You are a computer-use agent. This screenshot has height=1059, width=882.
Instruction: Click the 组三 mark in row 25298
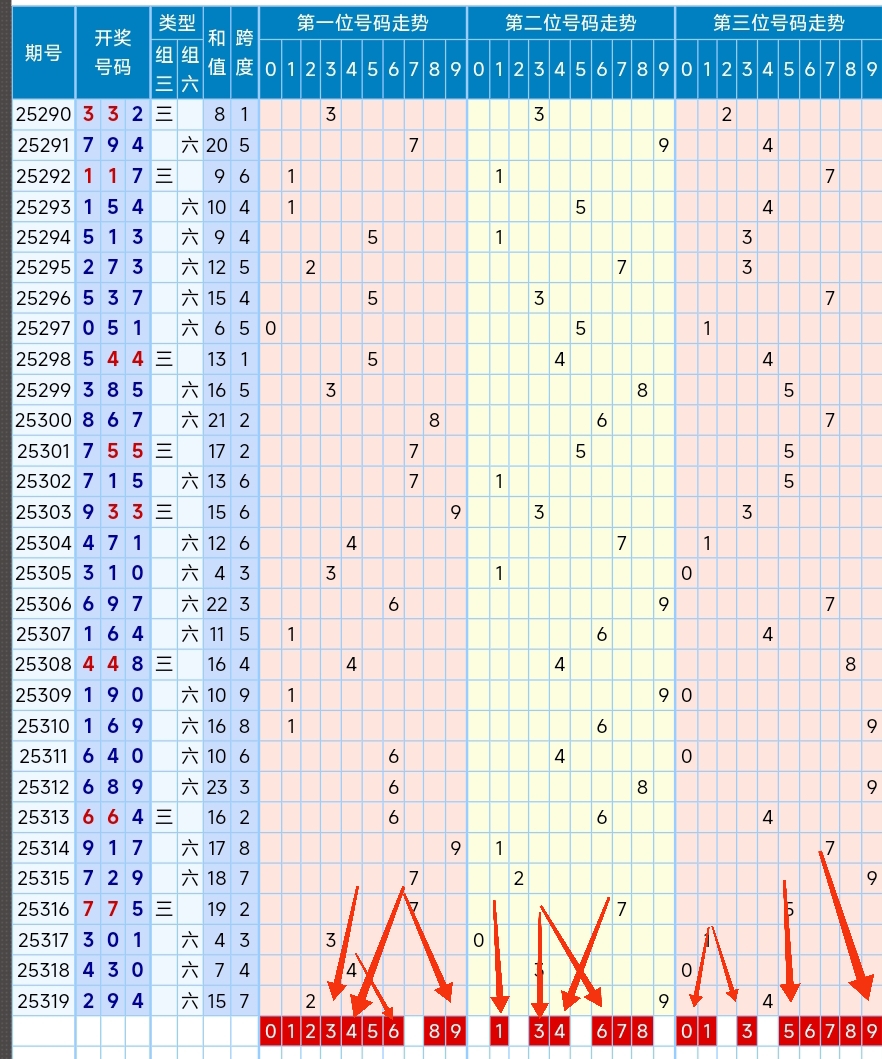(x=164, y=359)
